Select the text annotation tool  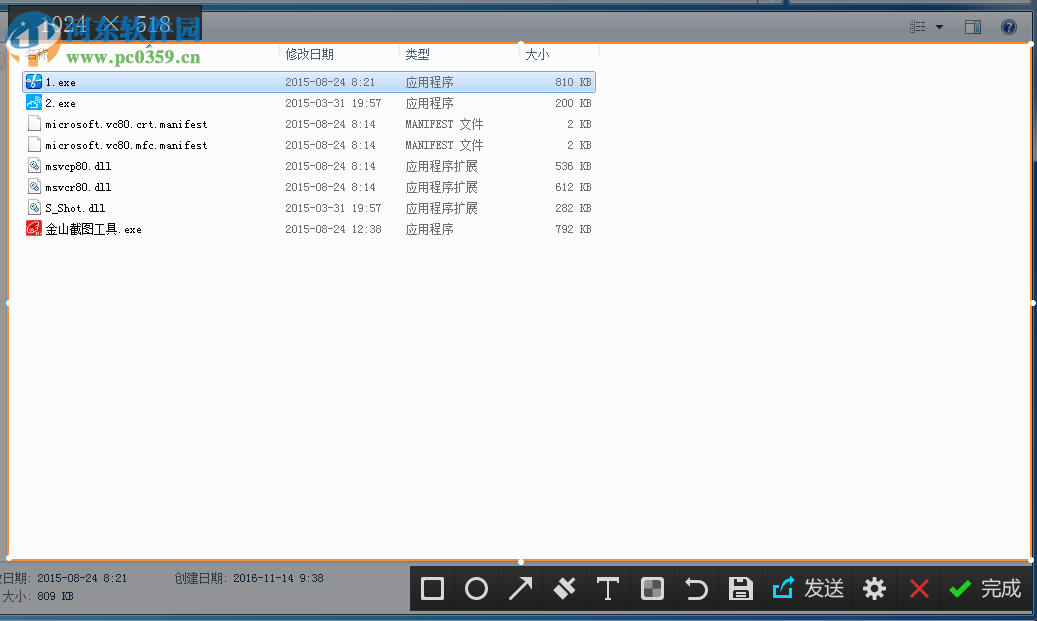click(x=607, y=588)
